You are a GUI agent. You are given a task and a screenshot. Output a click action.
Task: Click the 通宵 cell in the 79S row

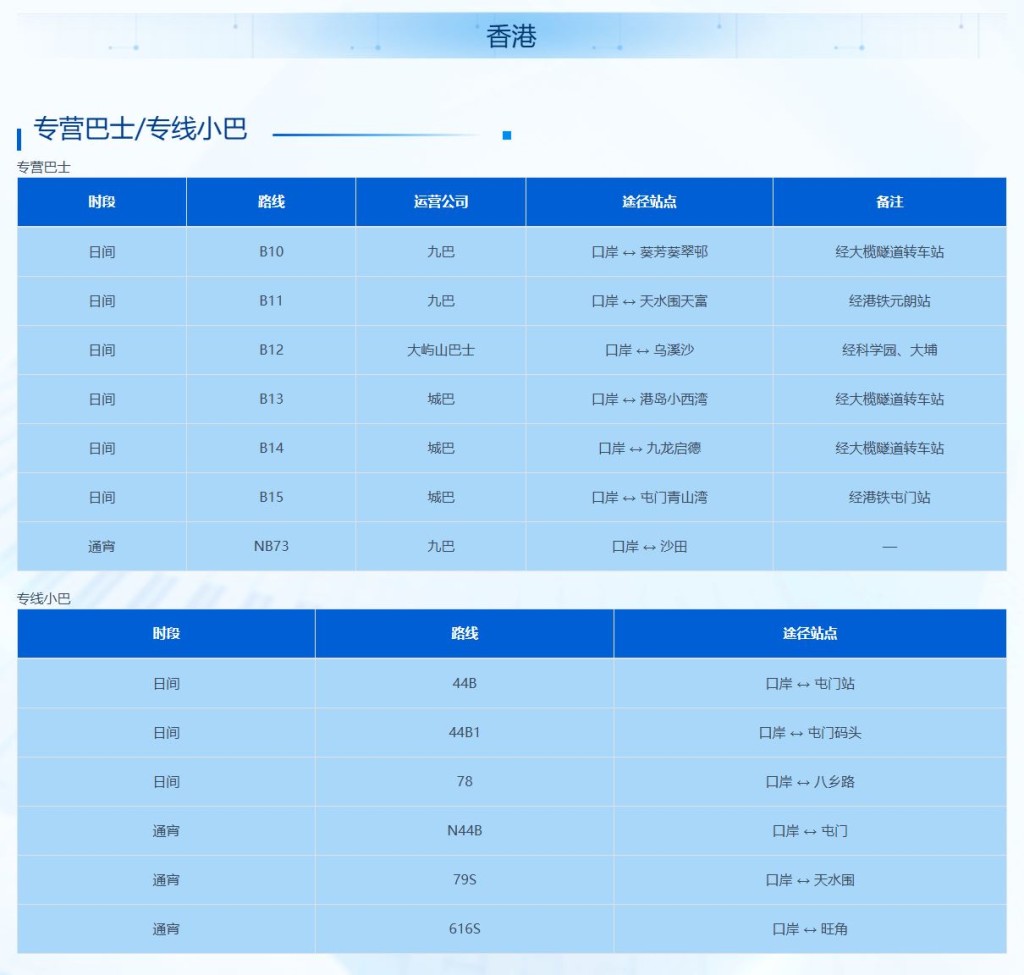(166, 880)
